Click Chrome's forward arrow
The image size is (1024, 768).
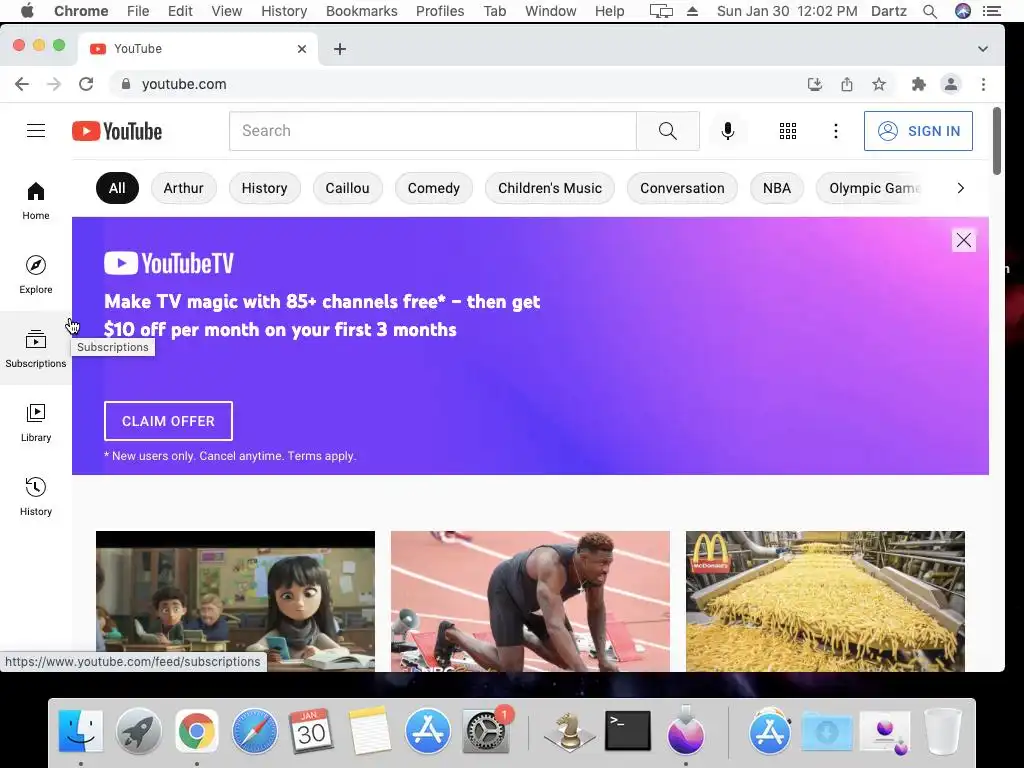point(54,84)
